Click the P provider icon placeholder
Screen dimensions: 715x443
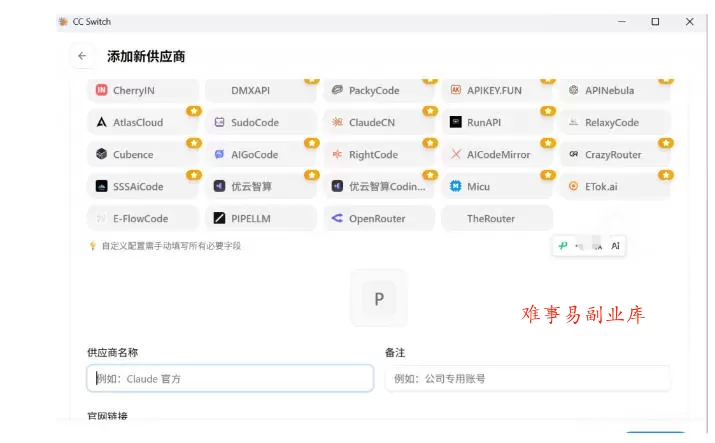[379, 299]
